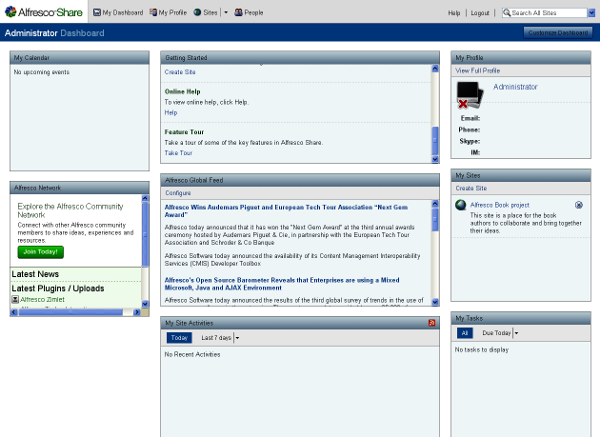Click the Alfresco Share logo
Image resolution: width=600 pixels, height=437 pixels.
[x=44, y=12]
